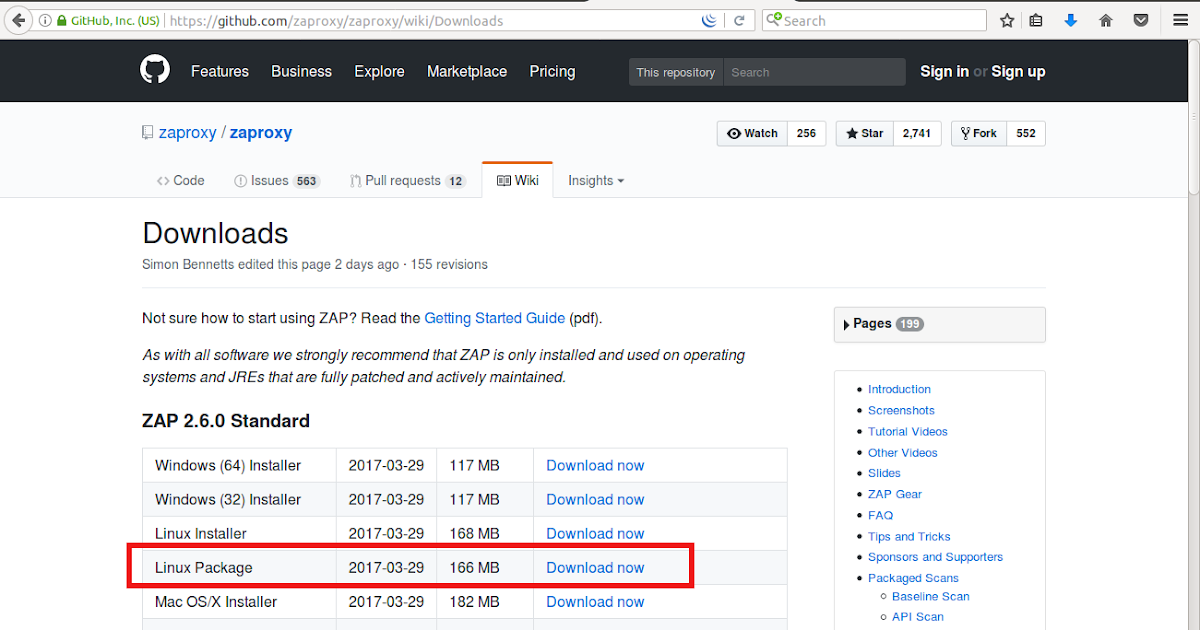Open forks count 552
The image size is (1200, 630).
tap(1026, 133)
